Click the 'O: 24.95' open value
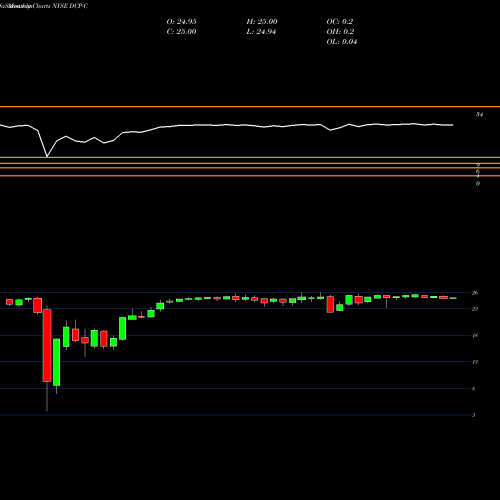Screen dimensions: 500x500 (x=181, y=22)
